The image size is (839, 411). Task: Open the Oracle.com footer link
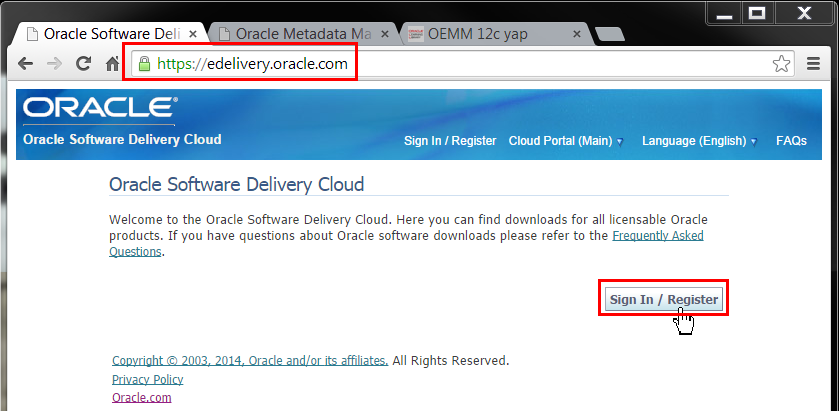point(142,398)
